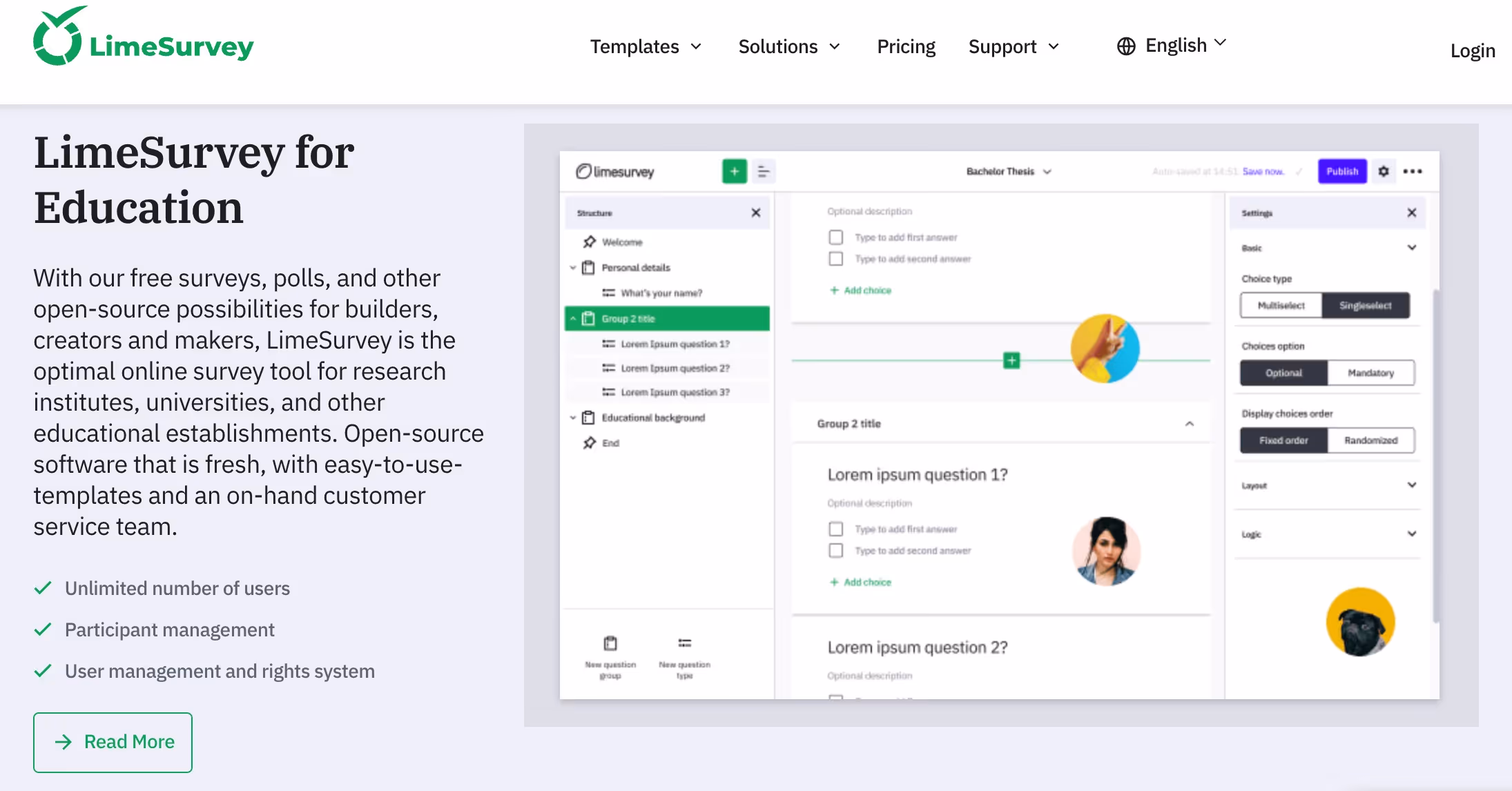Set choices option to Optional

click(1283, 373)
